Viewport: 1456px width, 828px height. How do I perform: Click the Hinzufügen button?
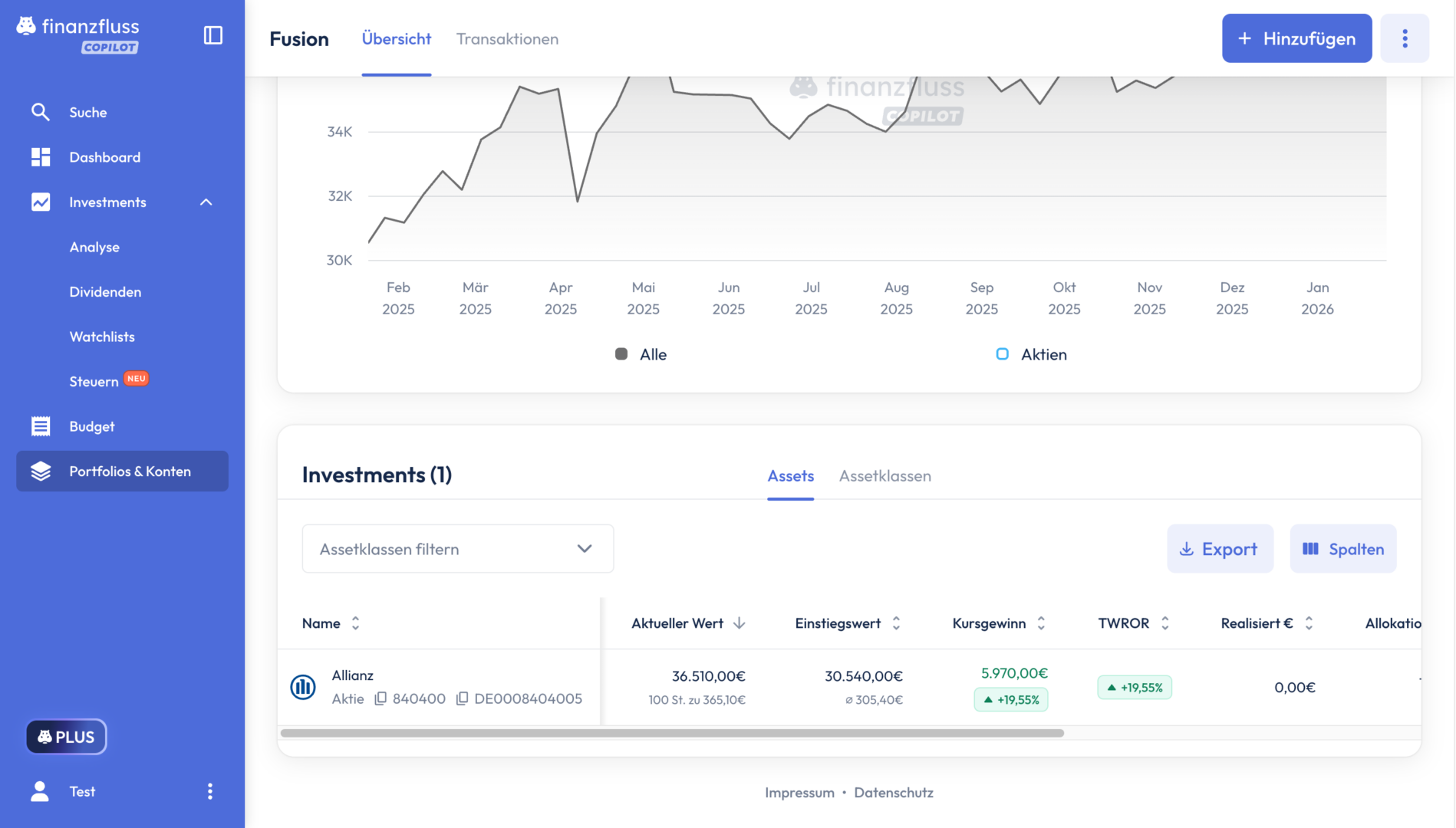1296,38
